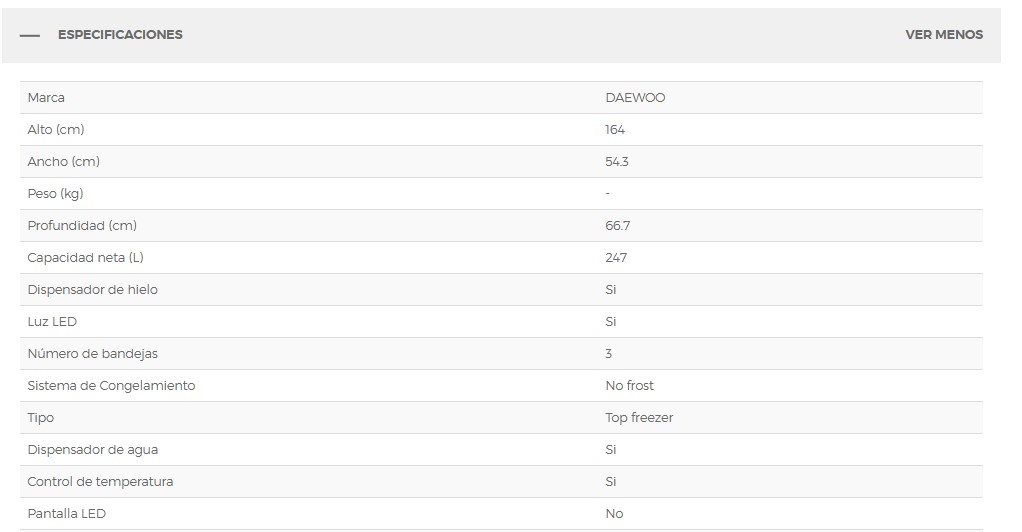The width and height of the screenshot is (1022, 532).
Task: Click the 164 height value
Action: [615, 130]
